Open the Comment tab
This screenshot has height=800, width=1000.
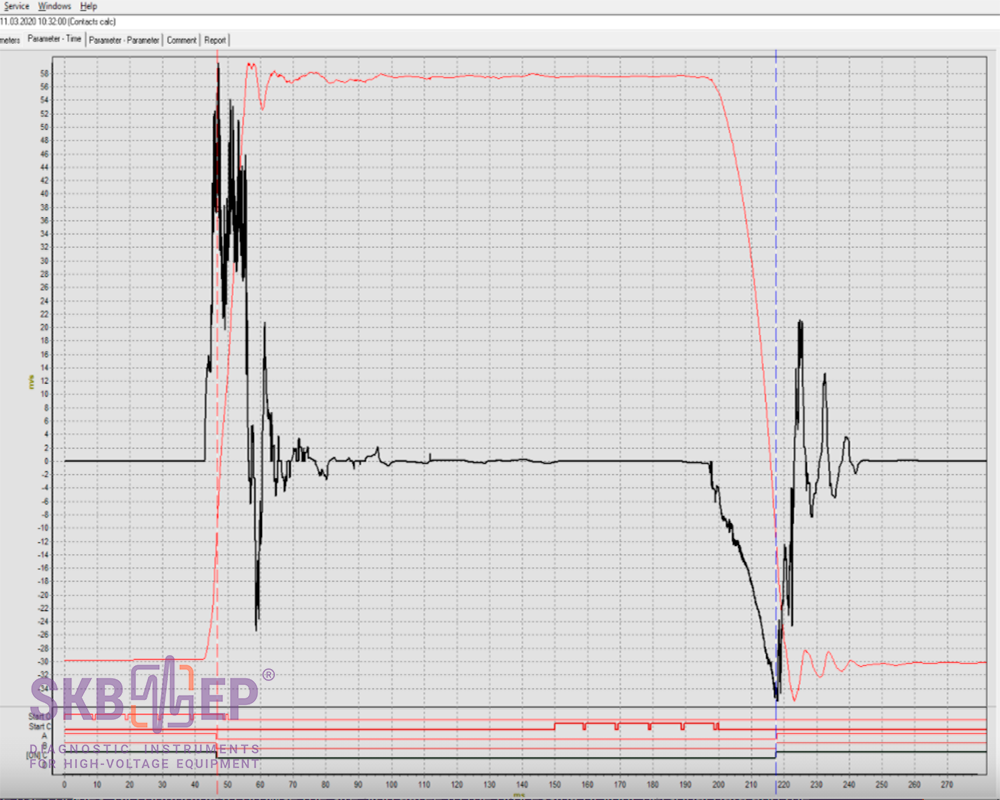click(x=181, y=40)
